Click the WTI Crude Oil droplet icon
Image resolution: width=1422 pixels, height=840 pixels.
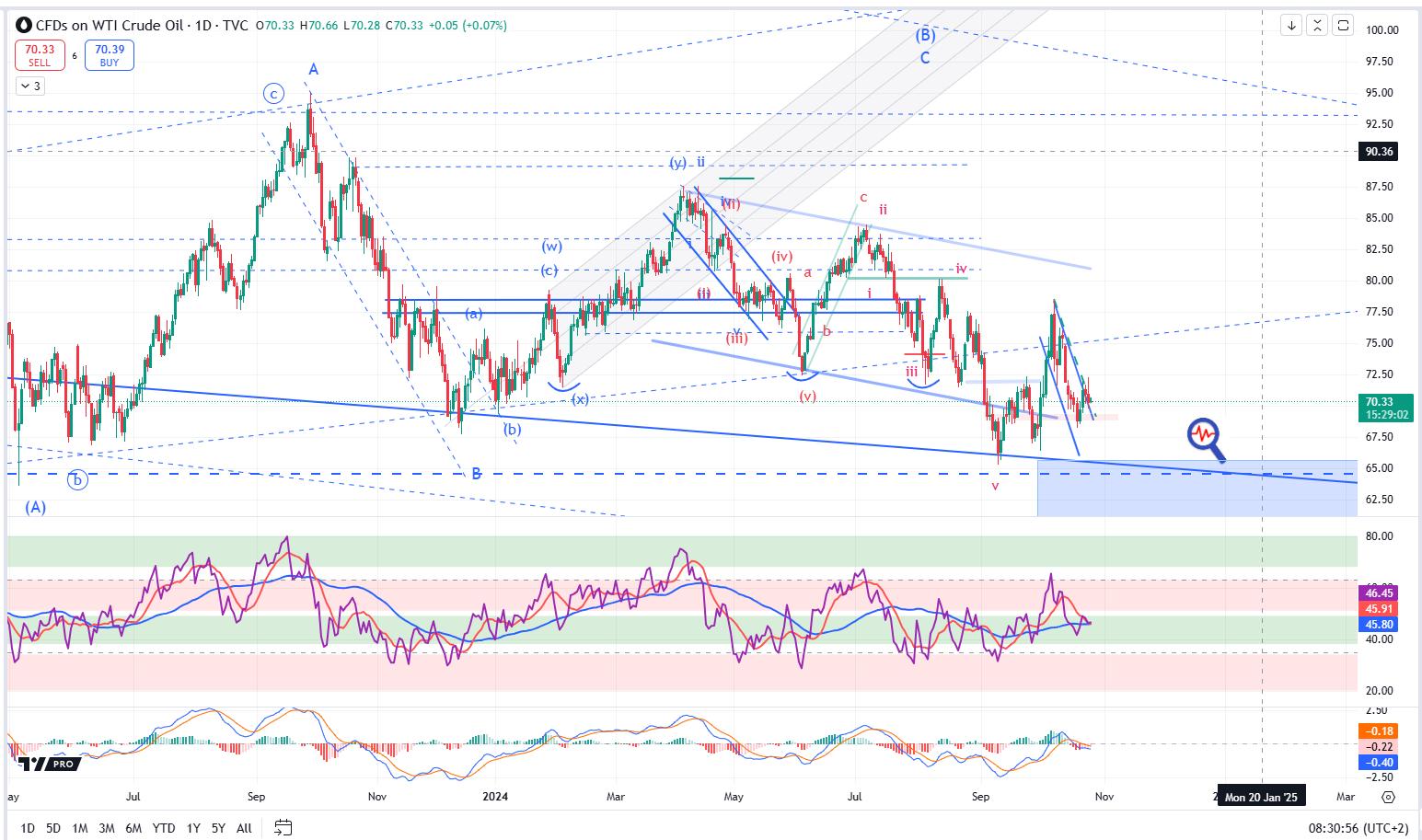coord(23,26)
